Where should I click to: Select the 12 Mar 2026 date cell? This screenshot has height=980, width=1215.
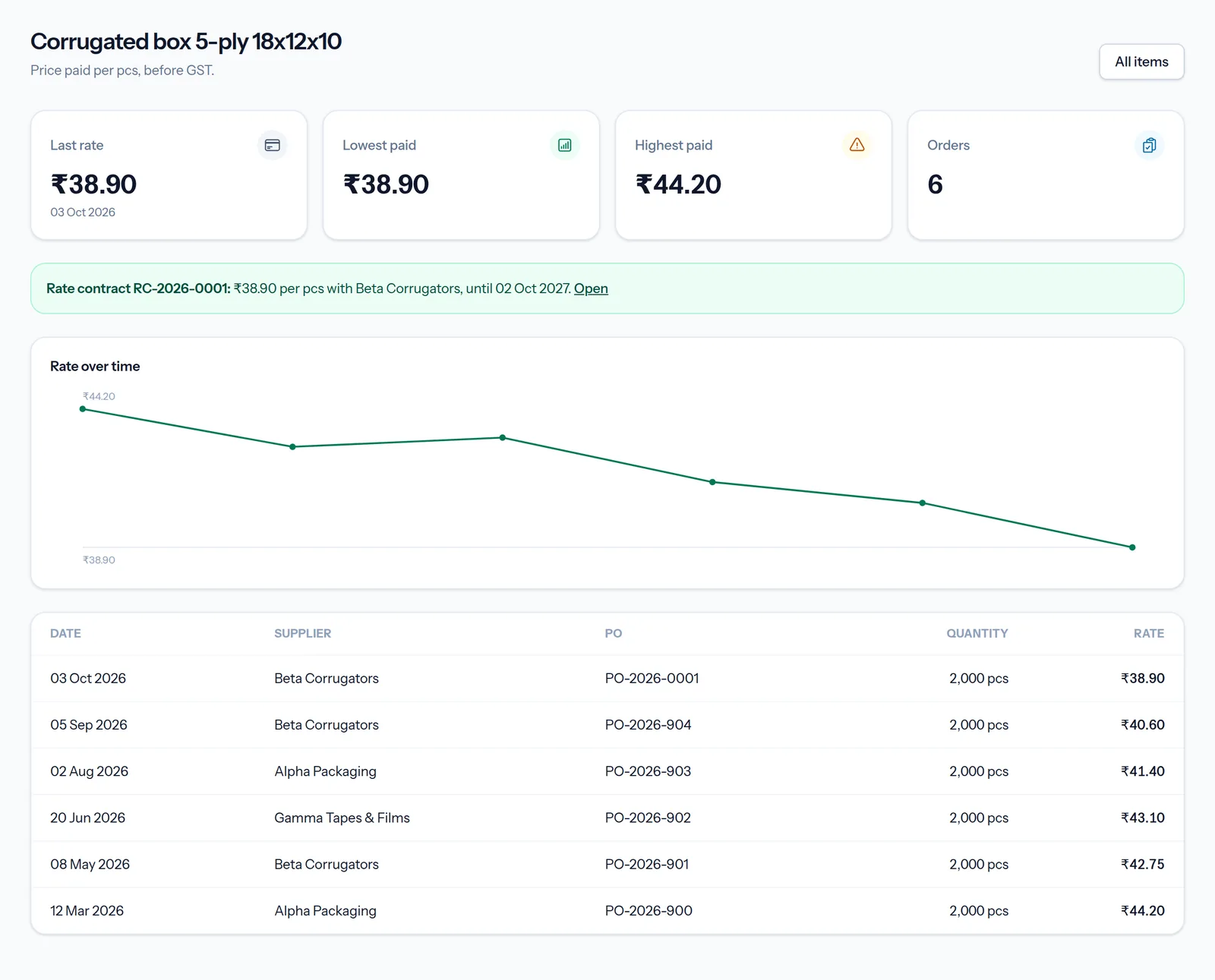tap(87, 911)
